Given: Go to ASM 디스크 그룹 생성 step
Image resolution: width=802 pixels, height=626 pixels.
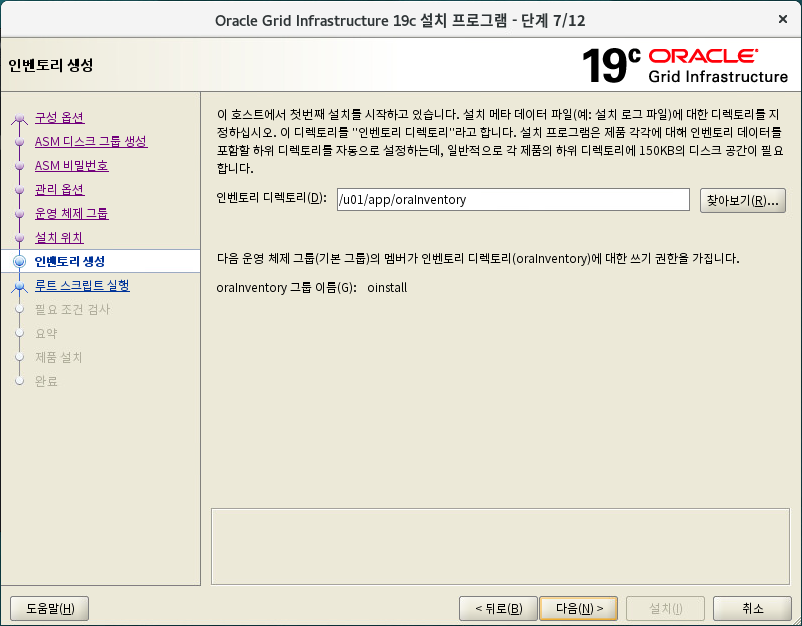Looking at the screenshot, I should tap(91, 141).
